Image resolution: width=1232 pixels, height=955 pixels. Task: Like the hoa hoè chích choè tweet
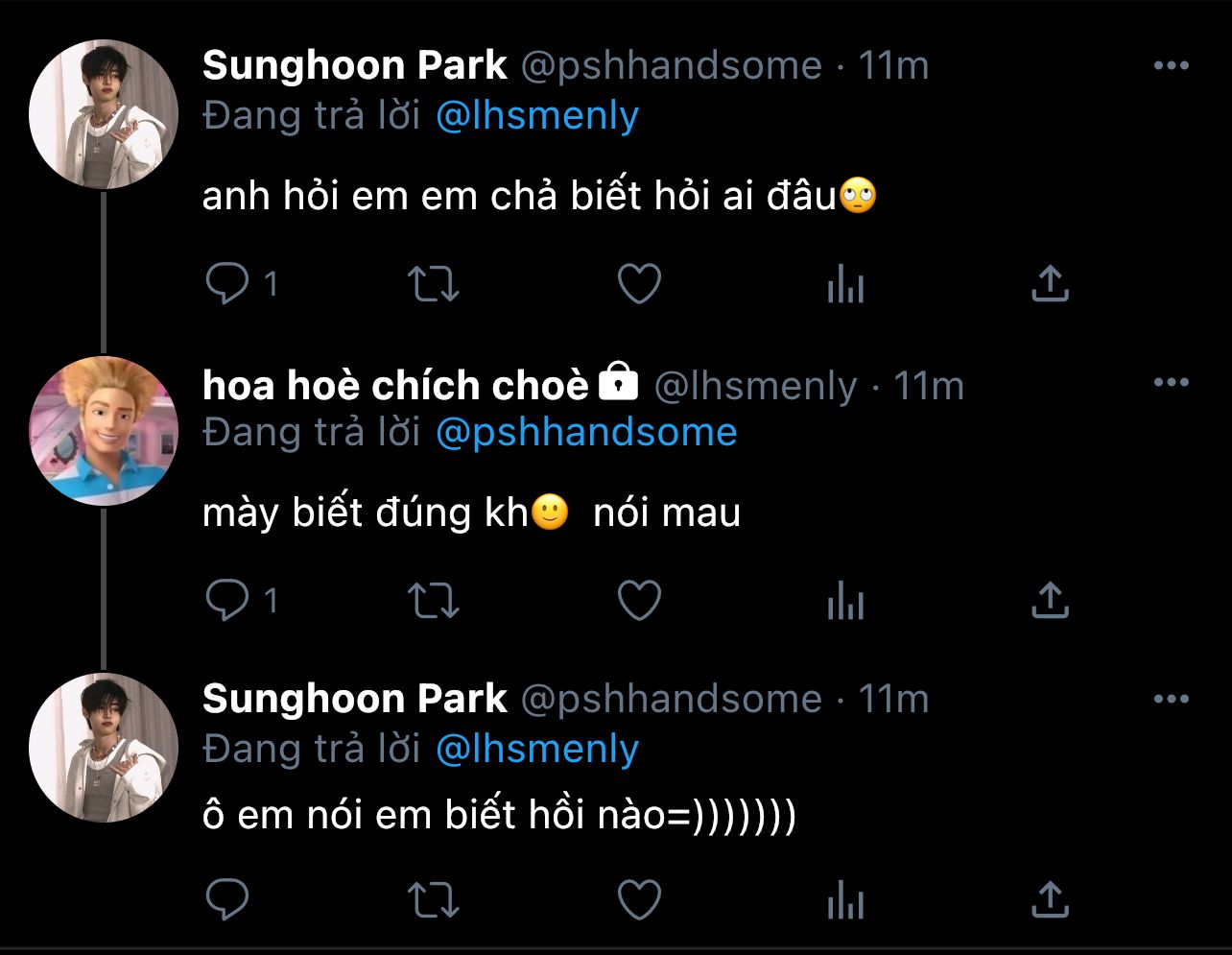[638, 601]
